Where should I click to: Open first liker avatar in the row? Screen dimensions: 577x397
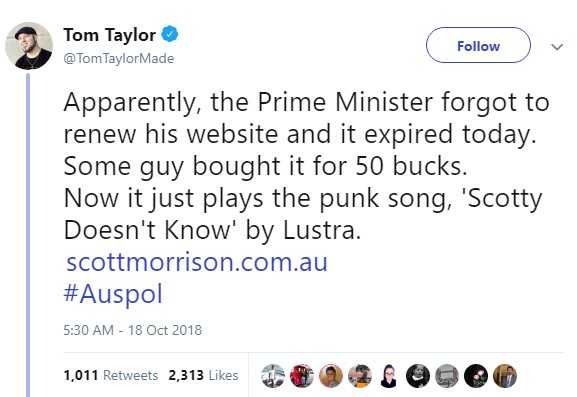point(273,376)
